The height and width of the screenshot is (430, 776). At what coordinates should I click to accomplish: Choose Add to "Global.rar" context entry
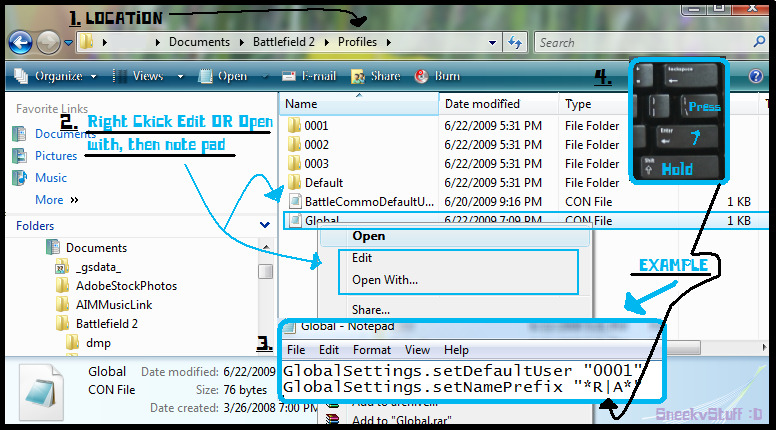click(x=401, y=420)
